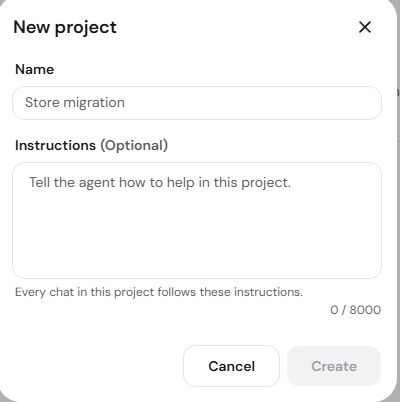Click the '(Optional)' text beside Instructions
This screenshot has width=400, height=402.
134,146
